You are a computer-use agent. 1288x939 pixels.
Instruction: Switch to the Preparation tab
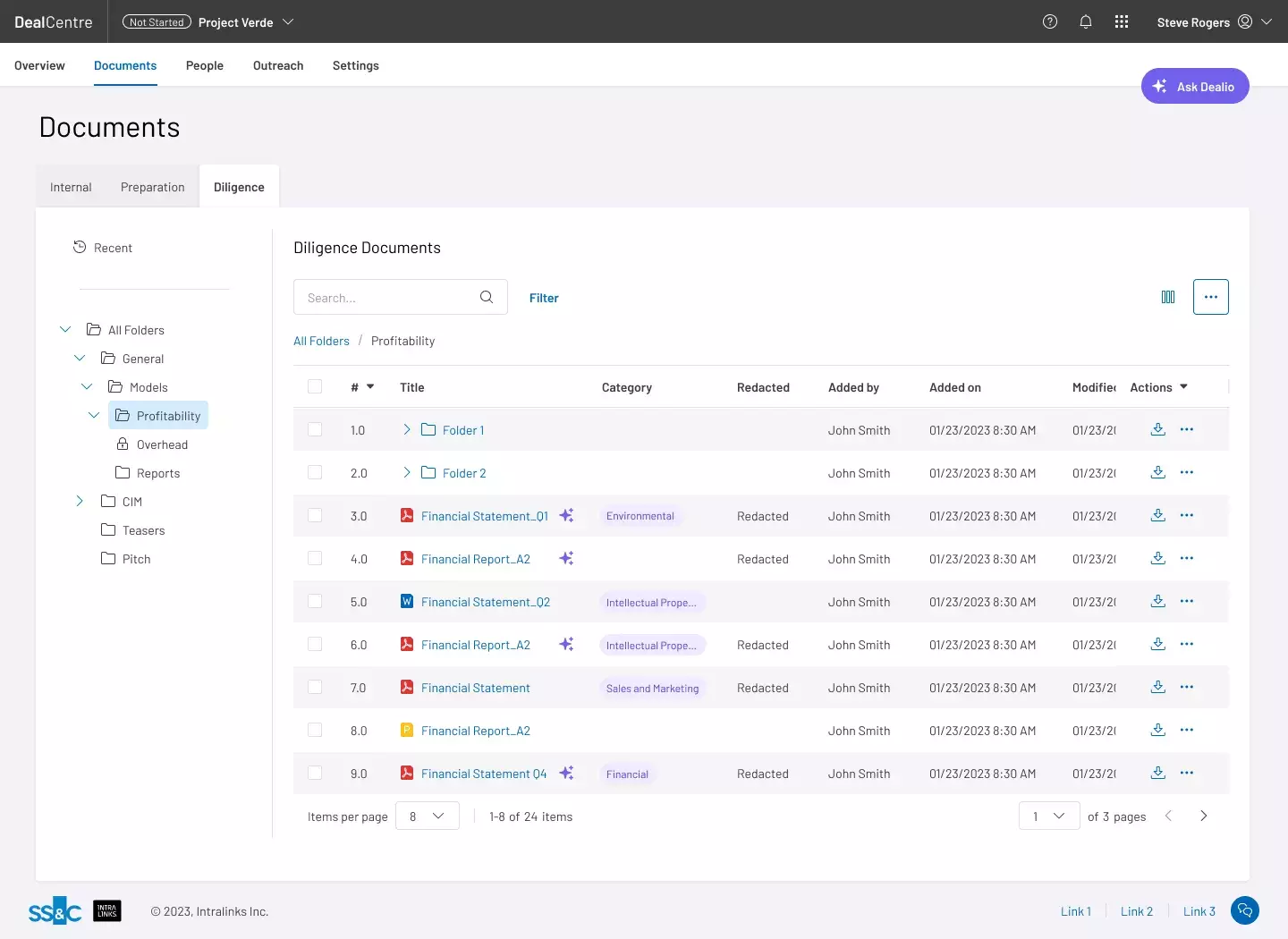click(152, 187)
